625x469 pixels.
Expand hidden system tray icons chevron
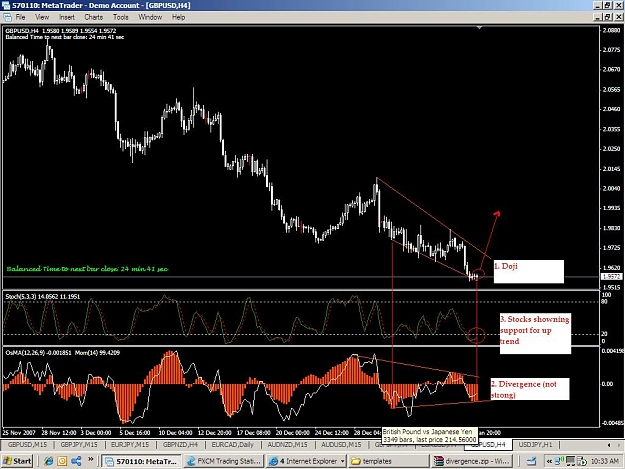pyautogui.click(x=549, y=461)
